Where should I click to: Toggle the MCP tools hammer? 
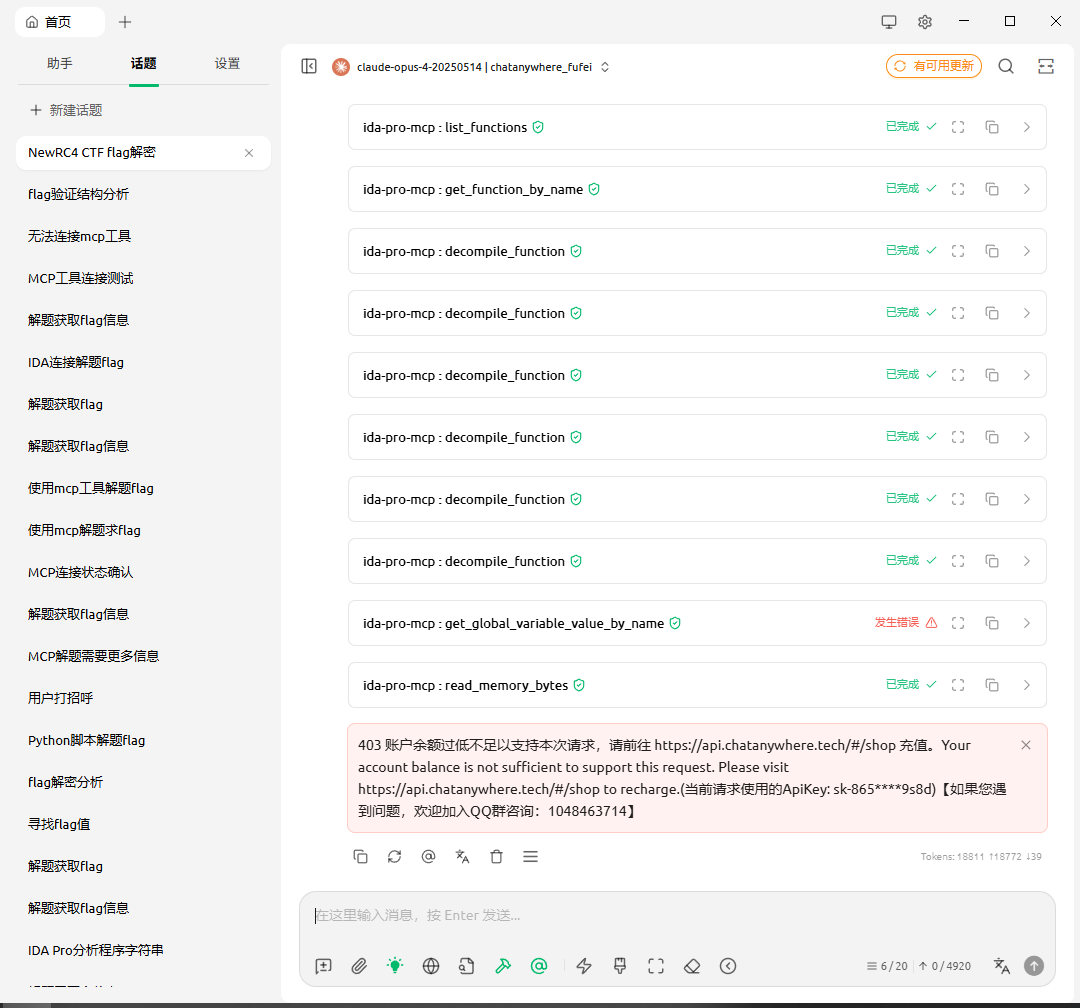[x=503, y=966]
